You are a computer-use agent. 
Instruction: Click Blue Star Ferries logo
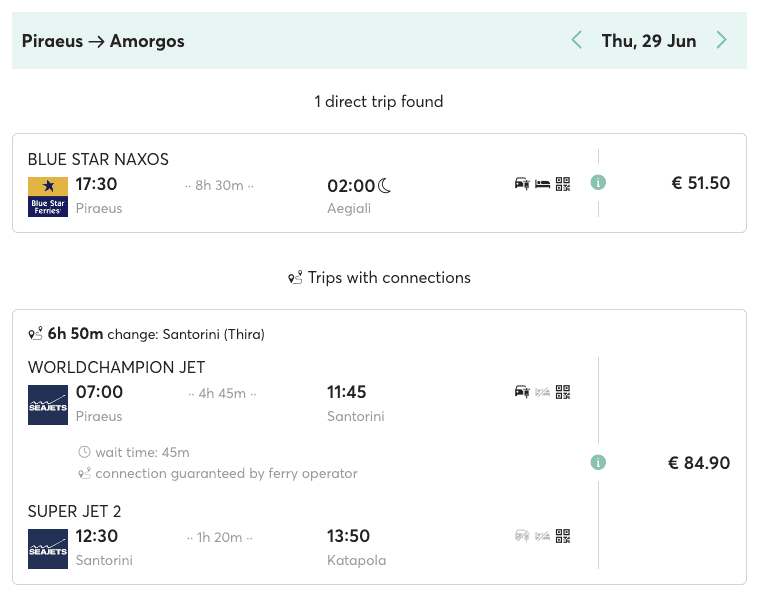pos(48,197)
